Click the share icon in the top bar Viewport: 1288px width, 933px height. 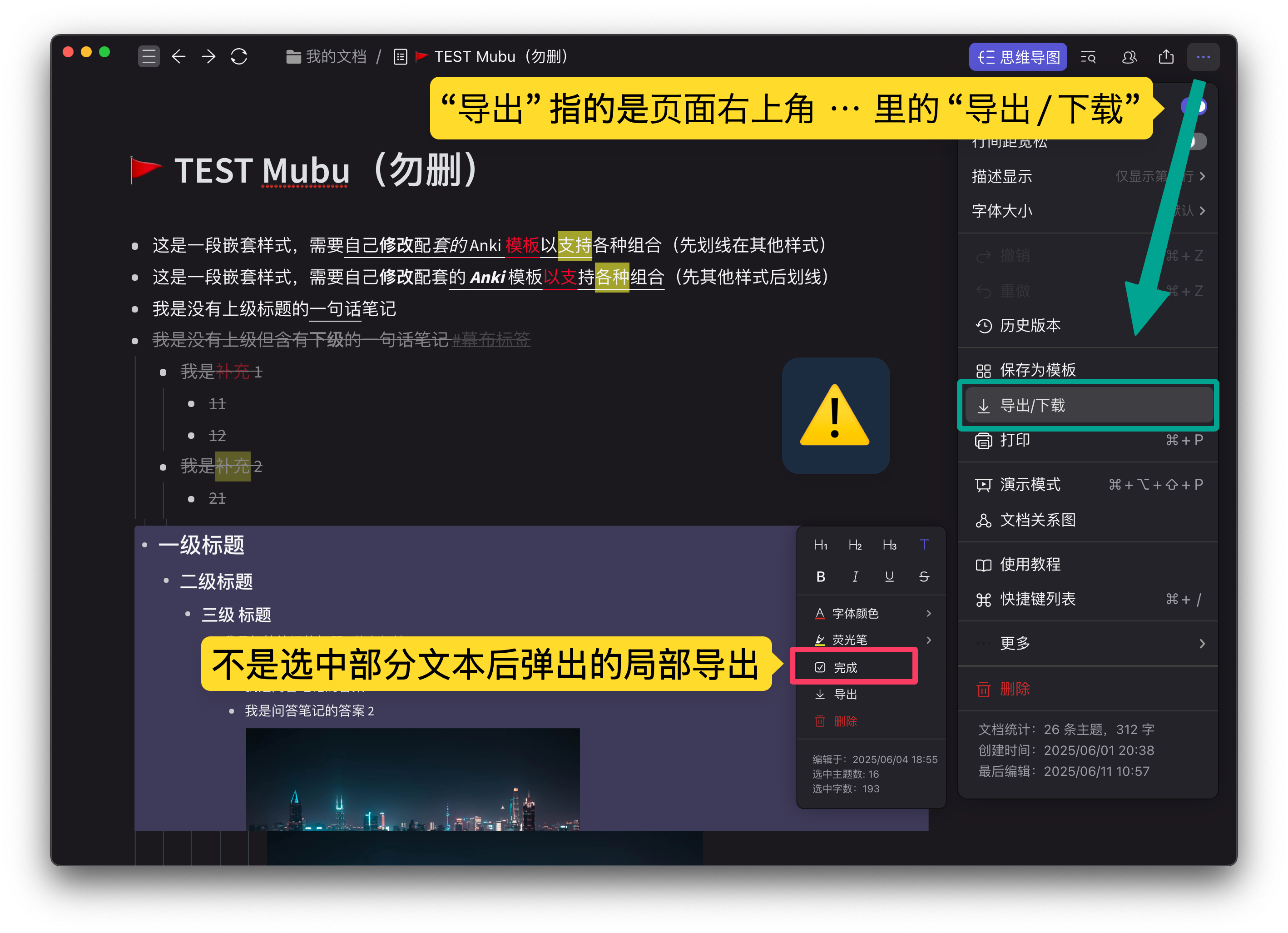click(x=1166, y=56)
